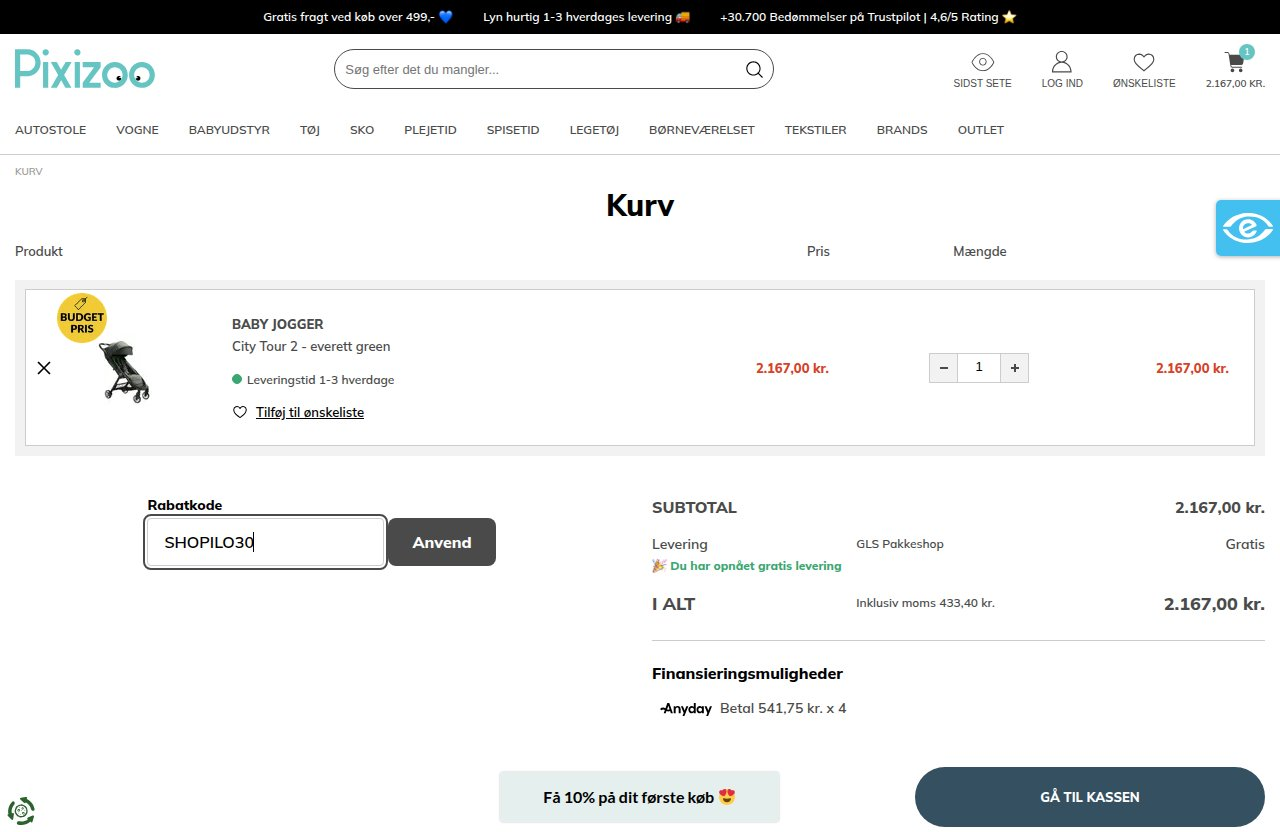1280x832 pixels.
Task: Increase quantity with plus button
Action: tap(1014, 368)
